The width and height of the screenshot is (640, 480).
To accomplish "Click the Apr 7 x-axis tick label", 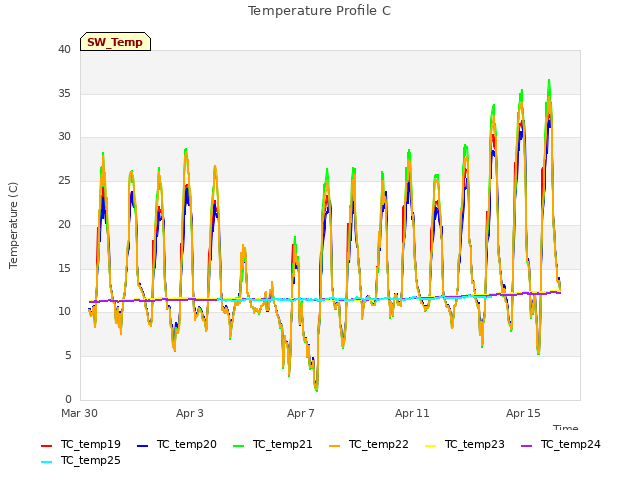I will (301, 413).
